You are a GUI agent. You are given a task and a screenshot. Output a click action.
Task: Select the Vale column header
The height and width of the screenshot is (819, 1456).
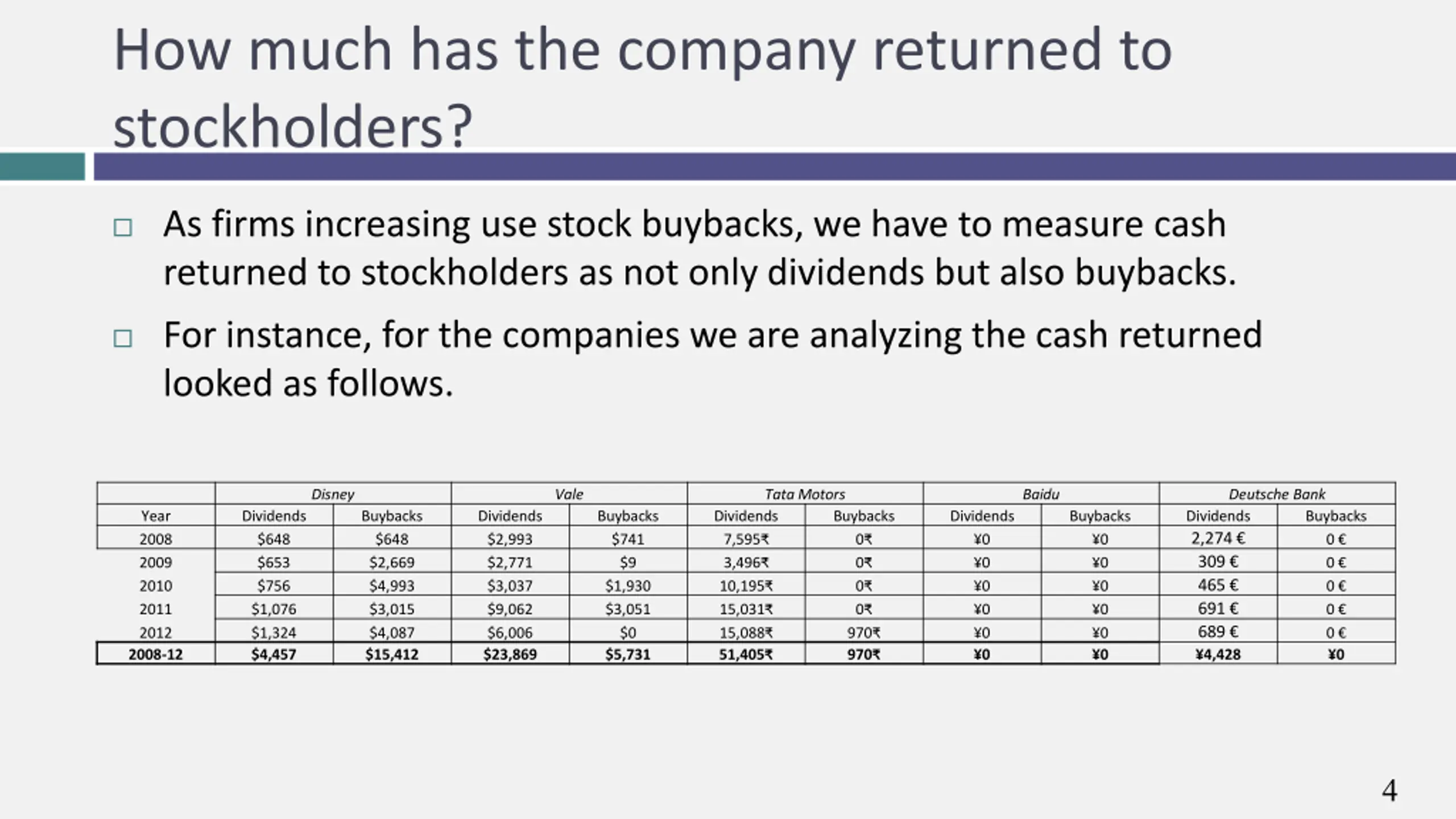(x=569, y=494)
